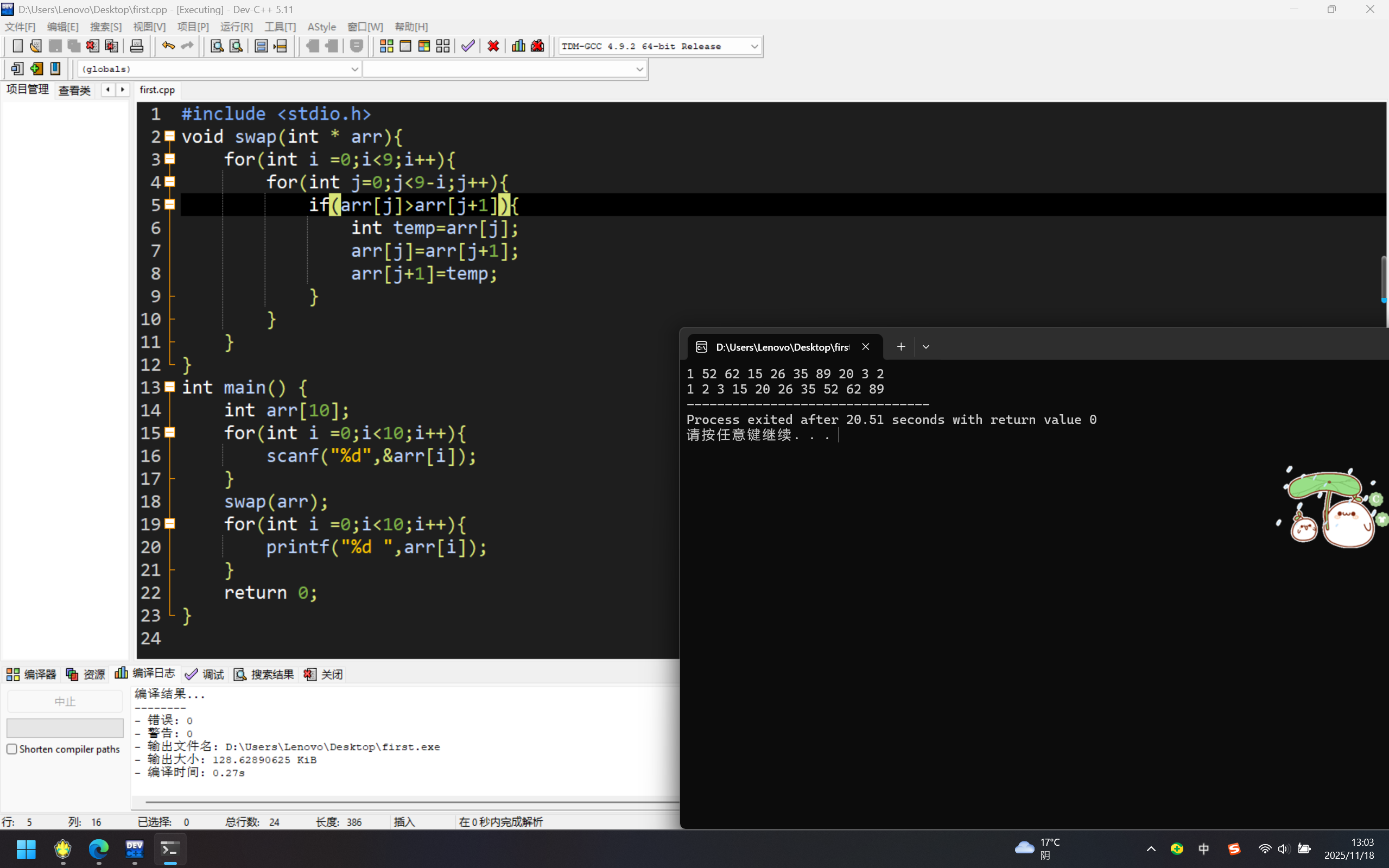Screen dimensions: 1389x868
Task: Click the Profile analysis bar chart icon
Action: (518, 46)
